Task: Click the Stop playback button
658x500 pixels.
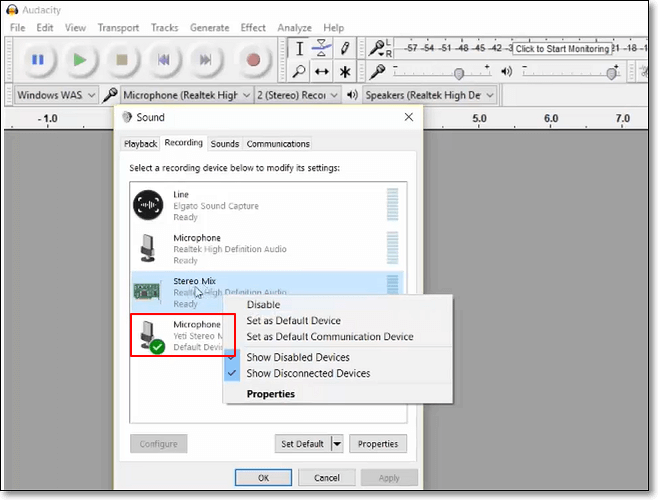Action: pos(122,60)
